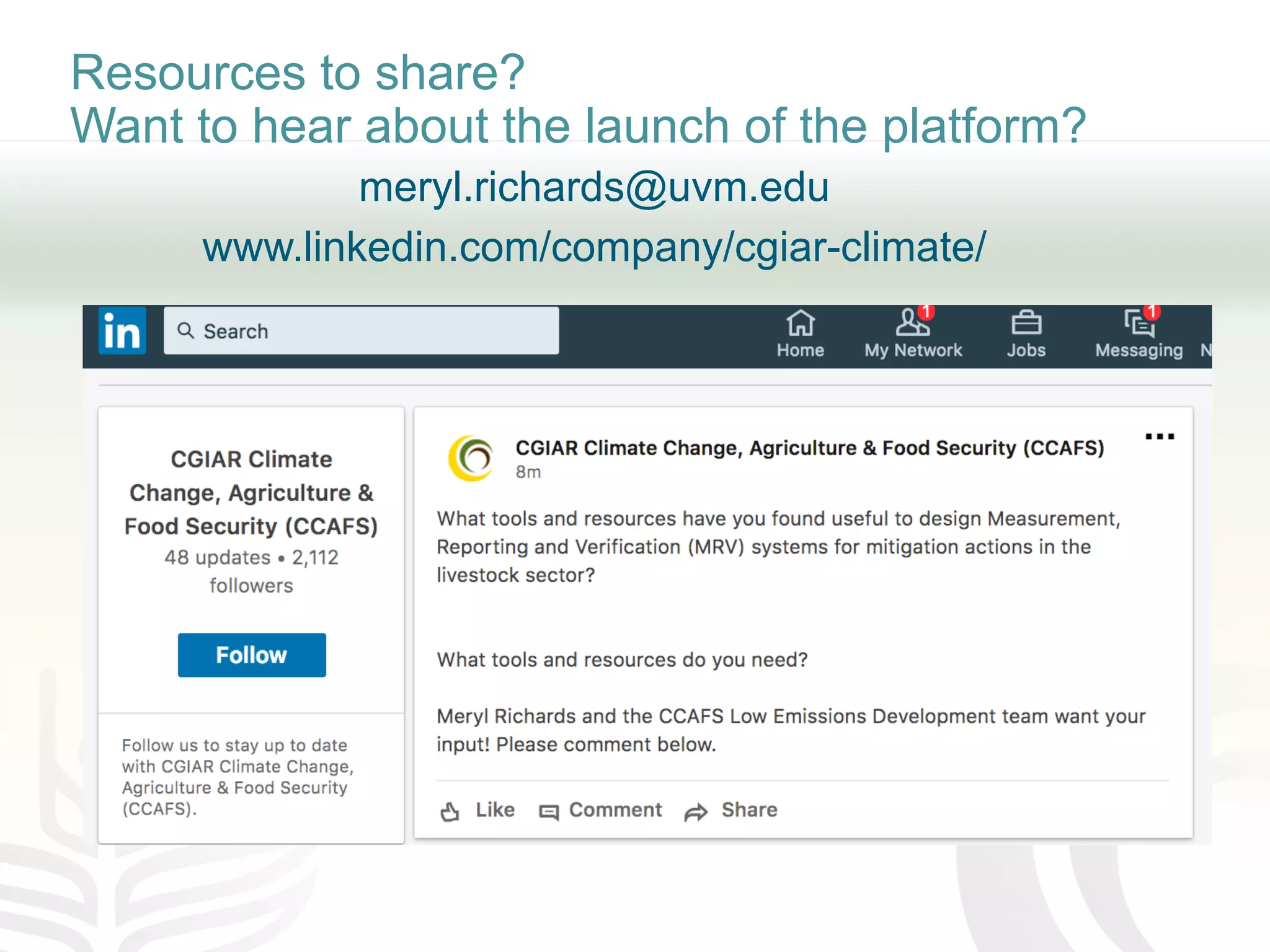
Task: Click the search magnifier icon
Action: (185, 330)
